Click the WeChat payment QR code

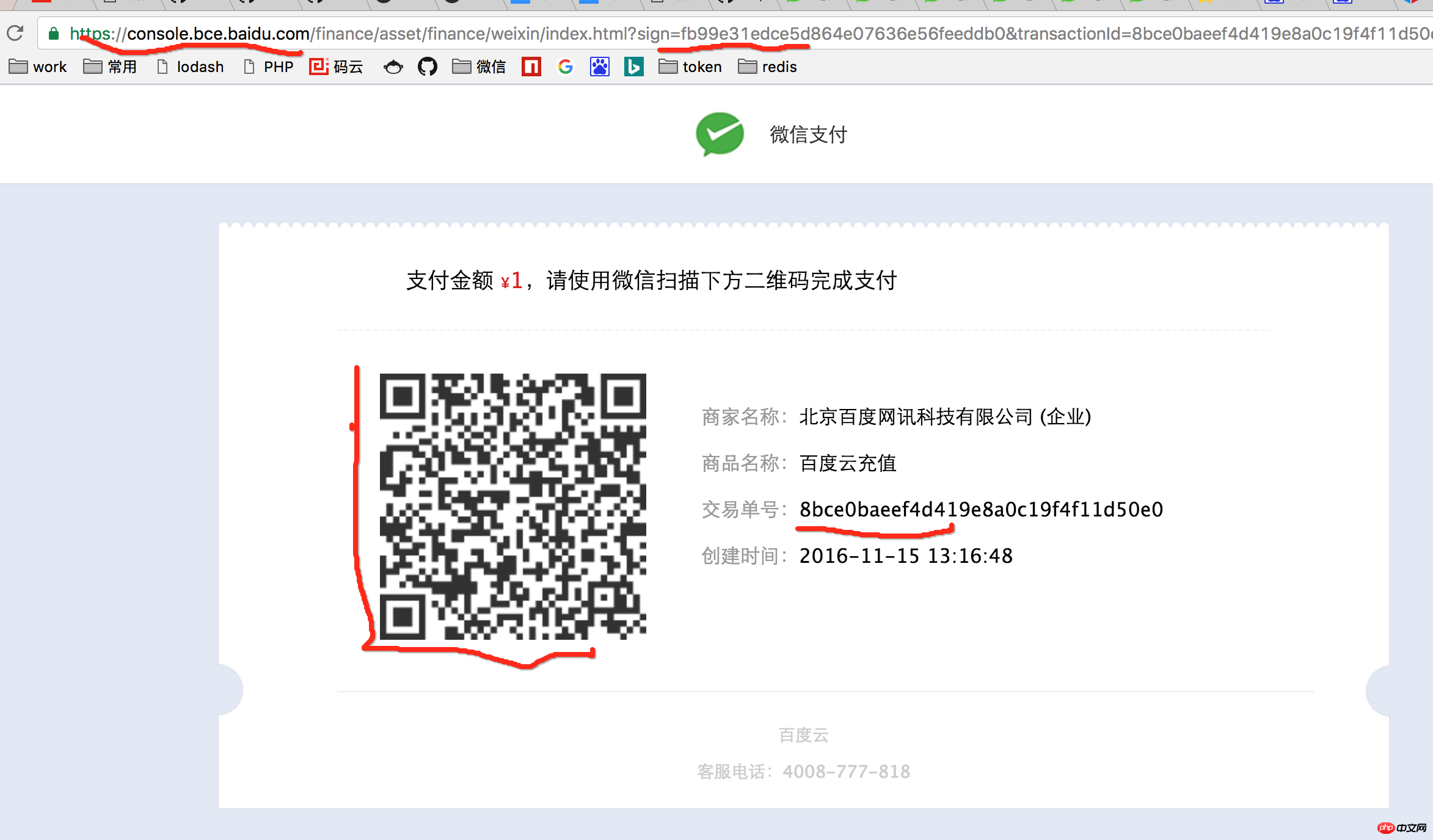(x=512, y=507)
